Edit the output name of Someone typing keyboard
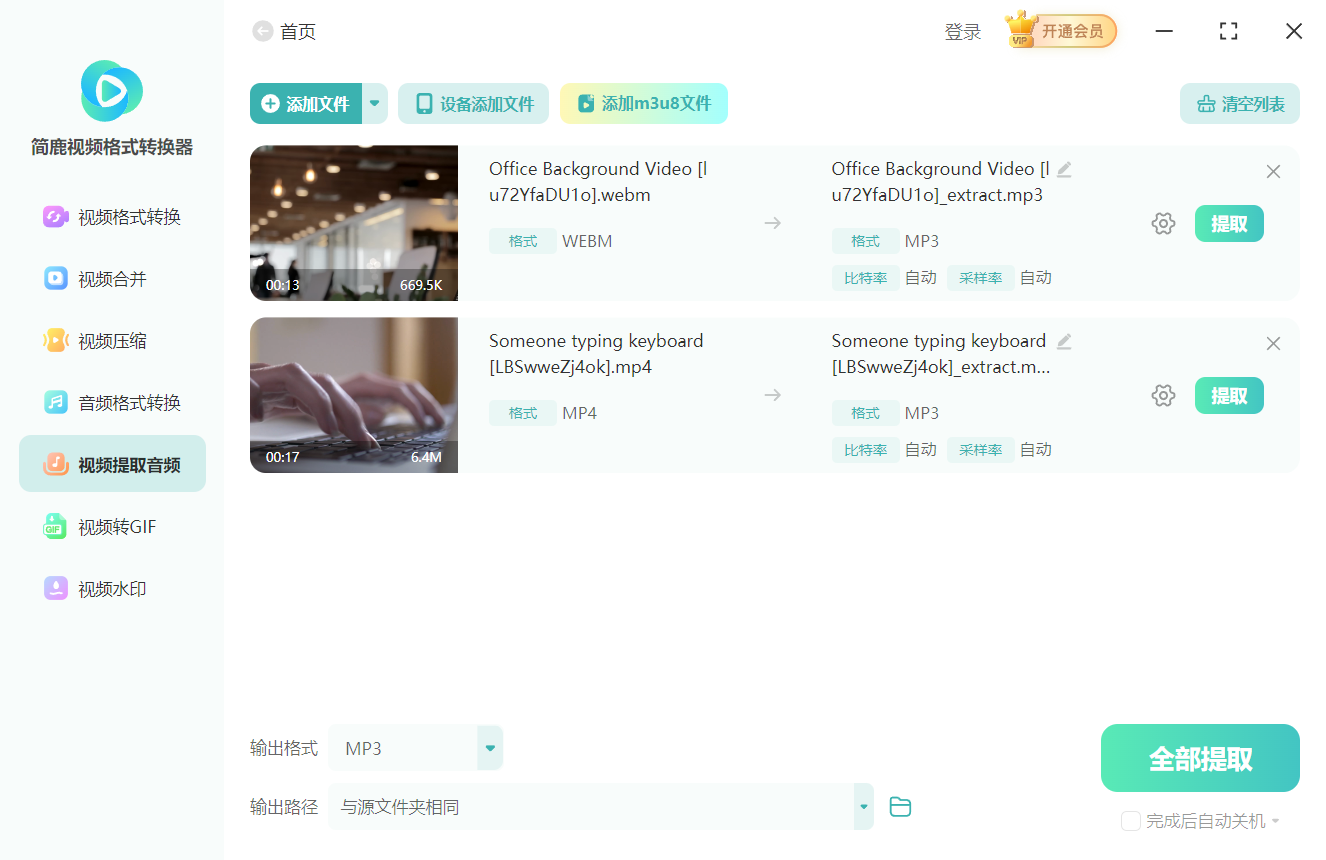The image size is (1326, 860). tap(1063, 341)
